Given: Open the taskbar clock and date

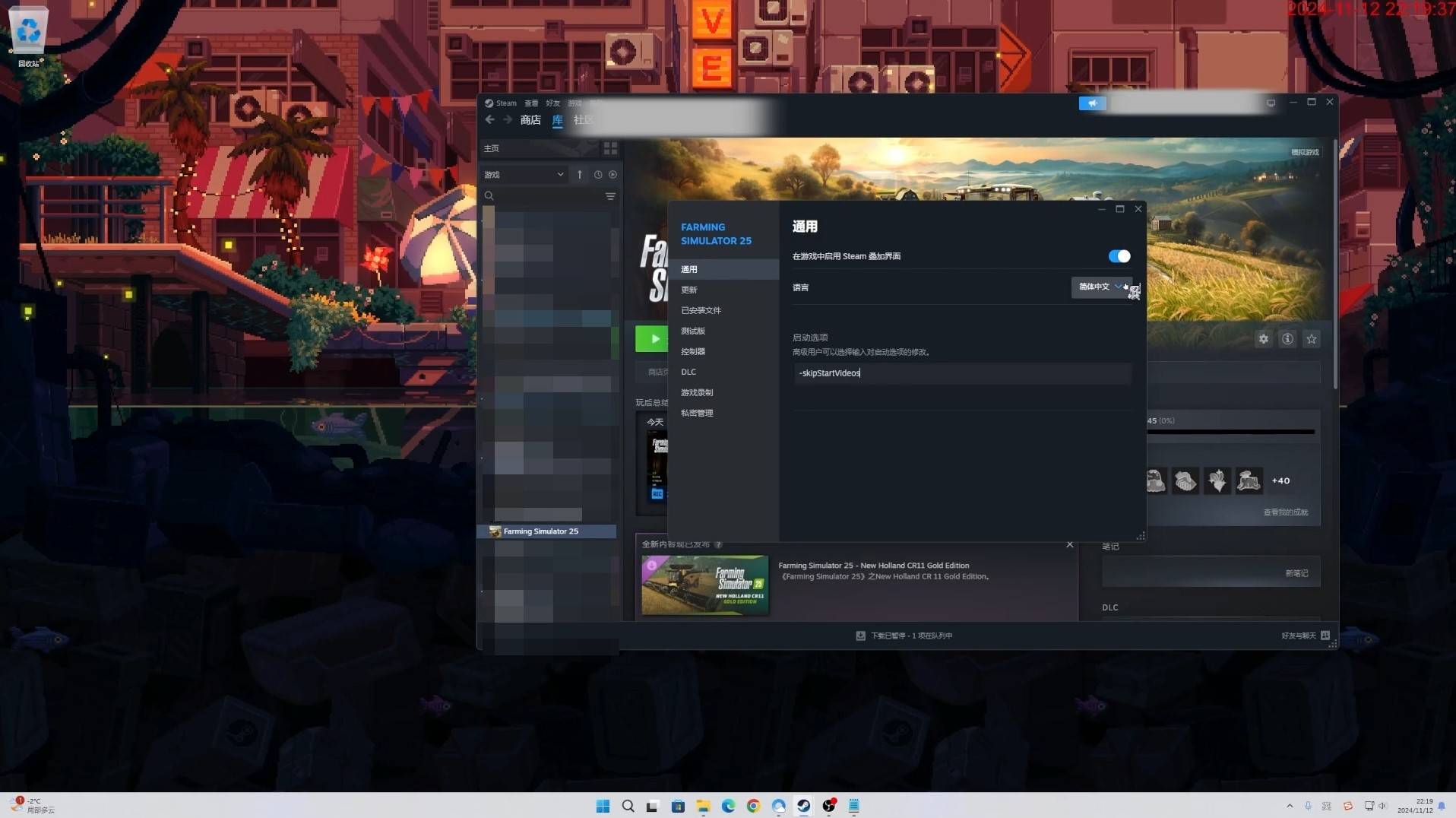Looking at the screenshot, I should tap(1415, 806).
